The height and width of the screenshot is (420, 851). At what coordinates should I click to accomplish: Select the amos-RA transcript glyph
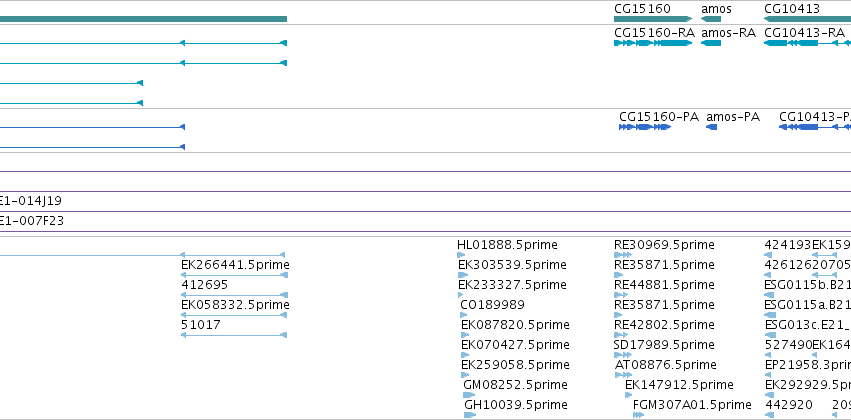pos(711,43)
